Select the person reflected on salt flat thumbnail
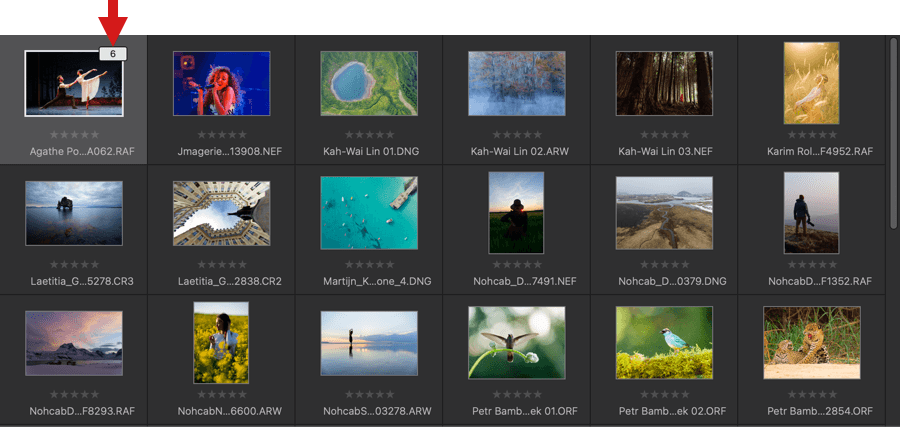This screenshot has height=427, width=900. point(369,343)
